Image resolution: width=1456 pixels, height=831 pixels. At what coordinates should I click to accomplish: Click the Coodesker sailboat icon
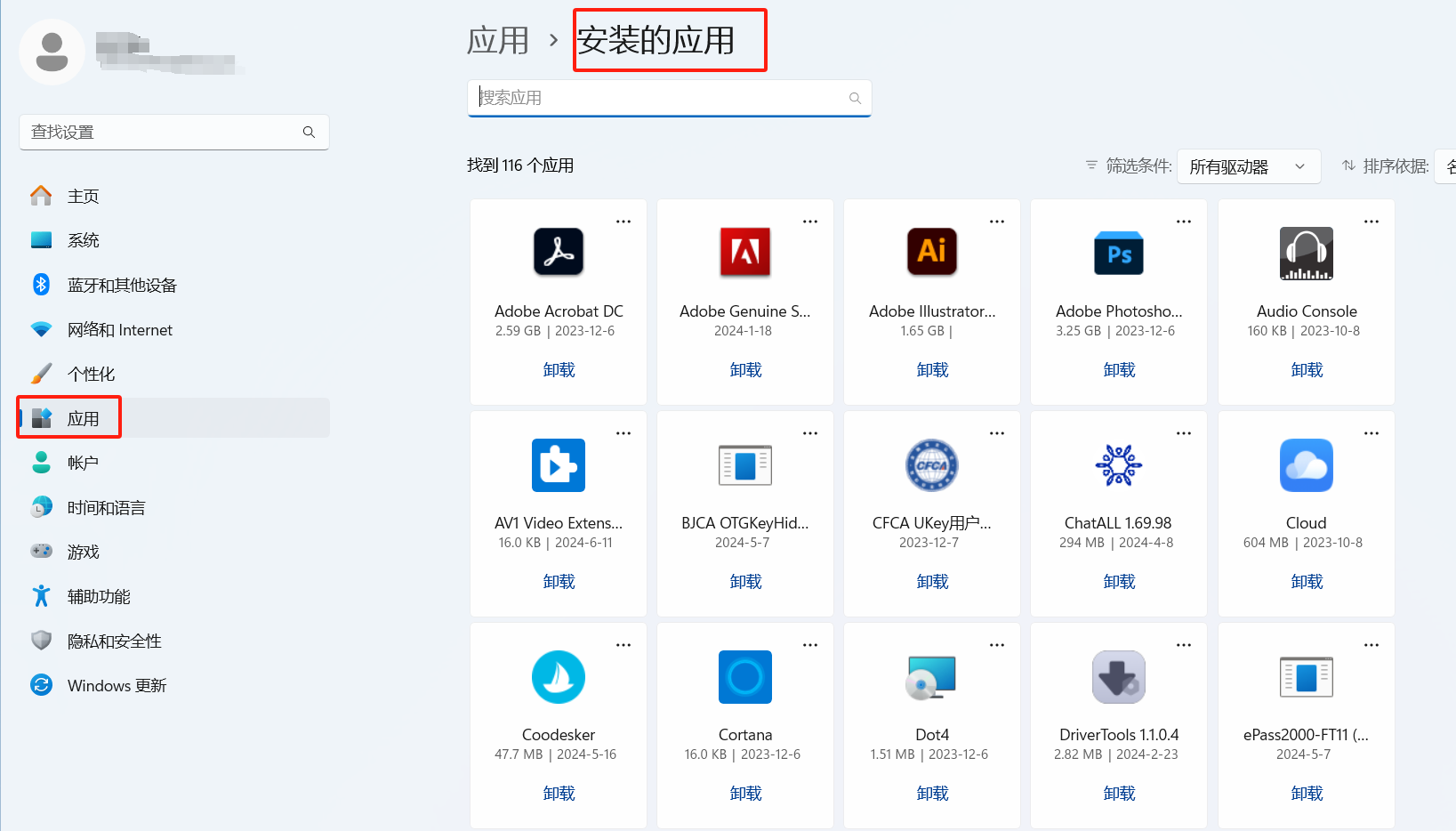coord(558,677)
